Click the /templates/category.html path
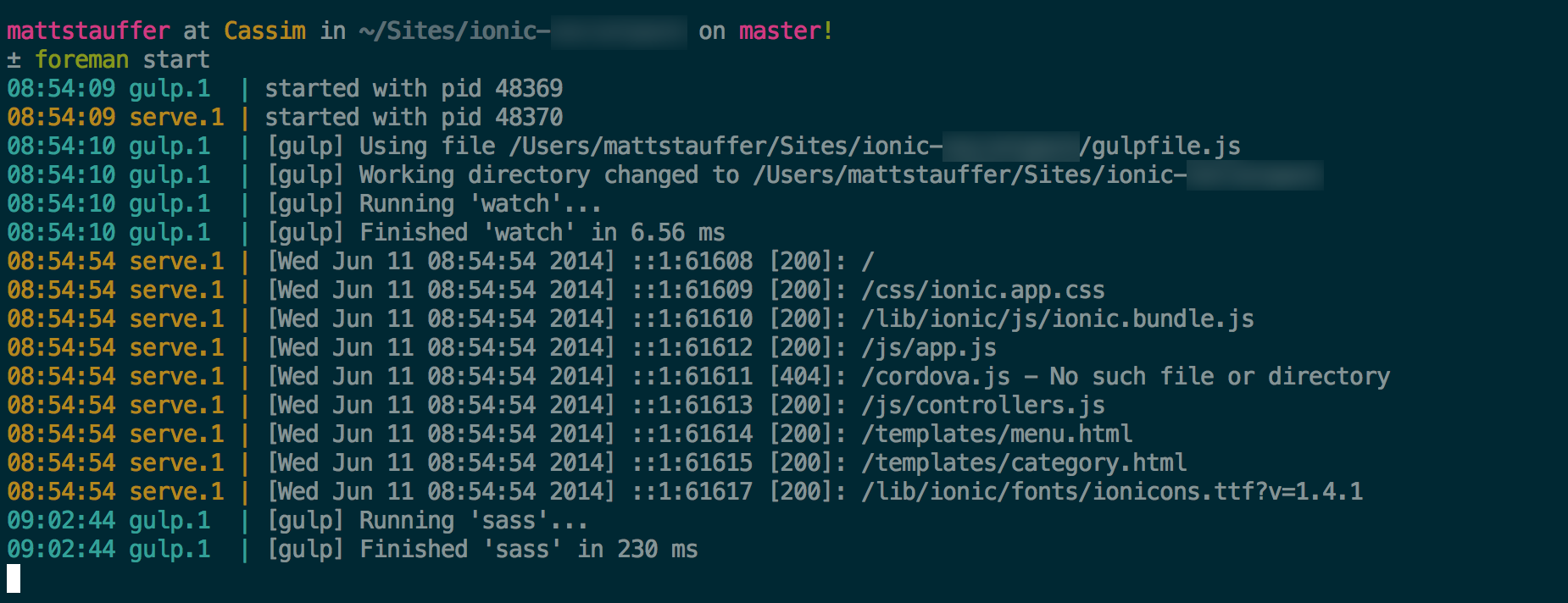 tap(1024, 463)
